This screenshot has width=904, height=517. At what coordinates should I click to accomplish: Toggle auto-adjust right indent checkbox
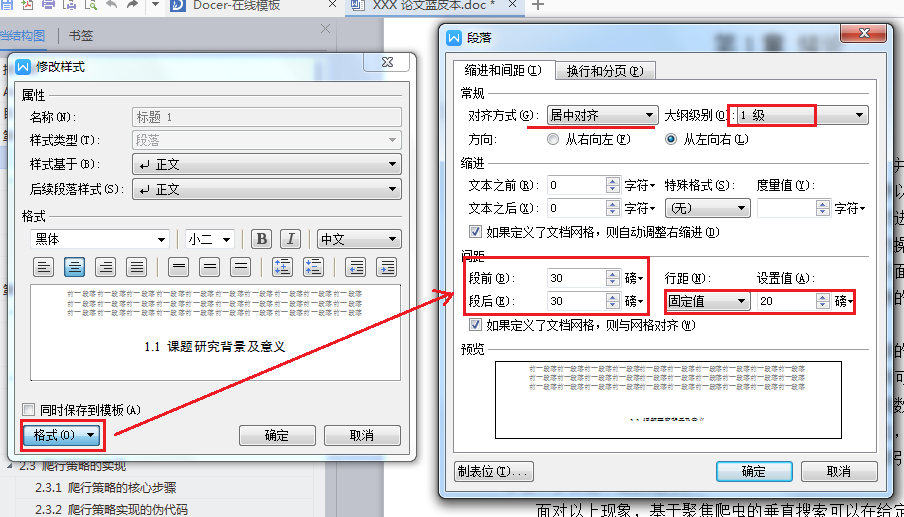(x=475, y=232)
